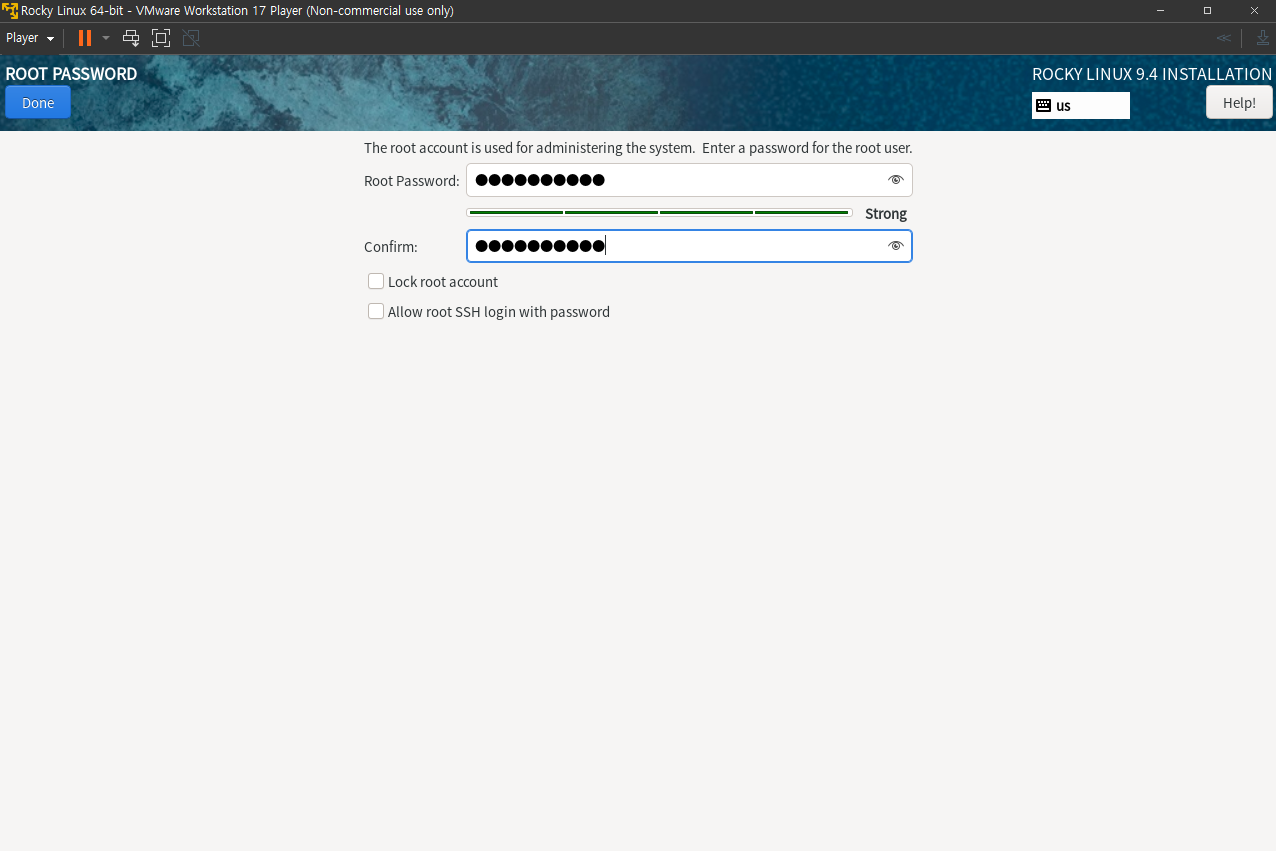Focus the Root Password field
Viewport: 1276px width, 851px height.
point(689,180)
